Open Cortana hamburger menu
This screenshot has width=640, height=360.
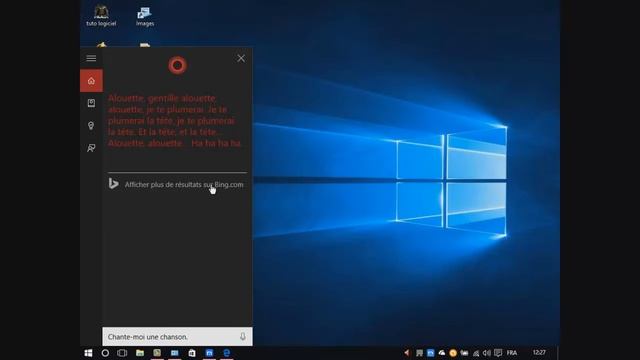91,58
